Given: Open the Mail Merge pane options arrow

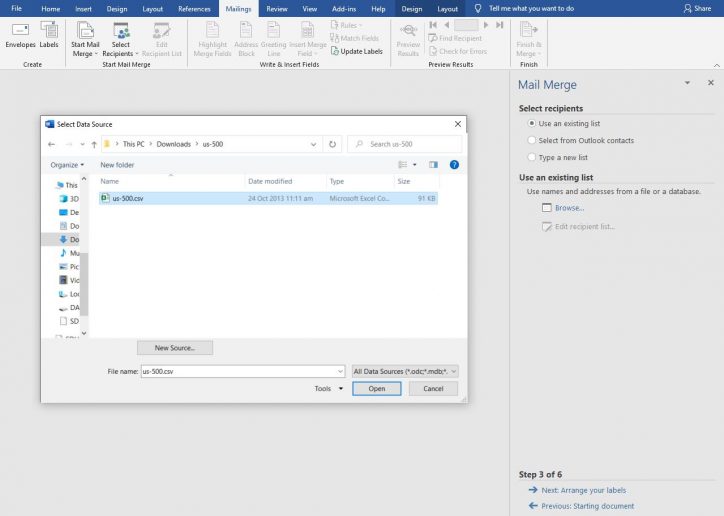Looking at the screenshot, I should pyautogui.click(x=687, y=83).
